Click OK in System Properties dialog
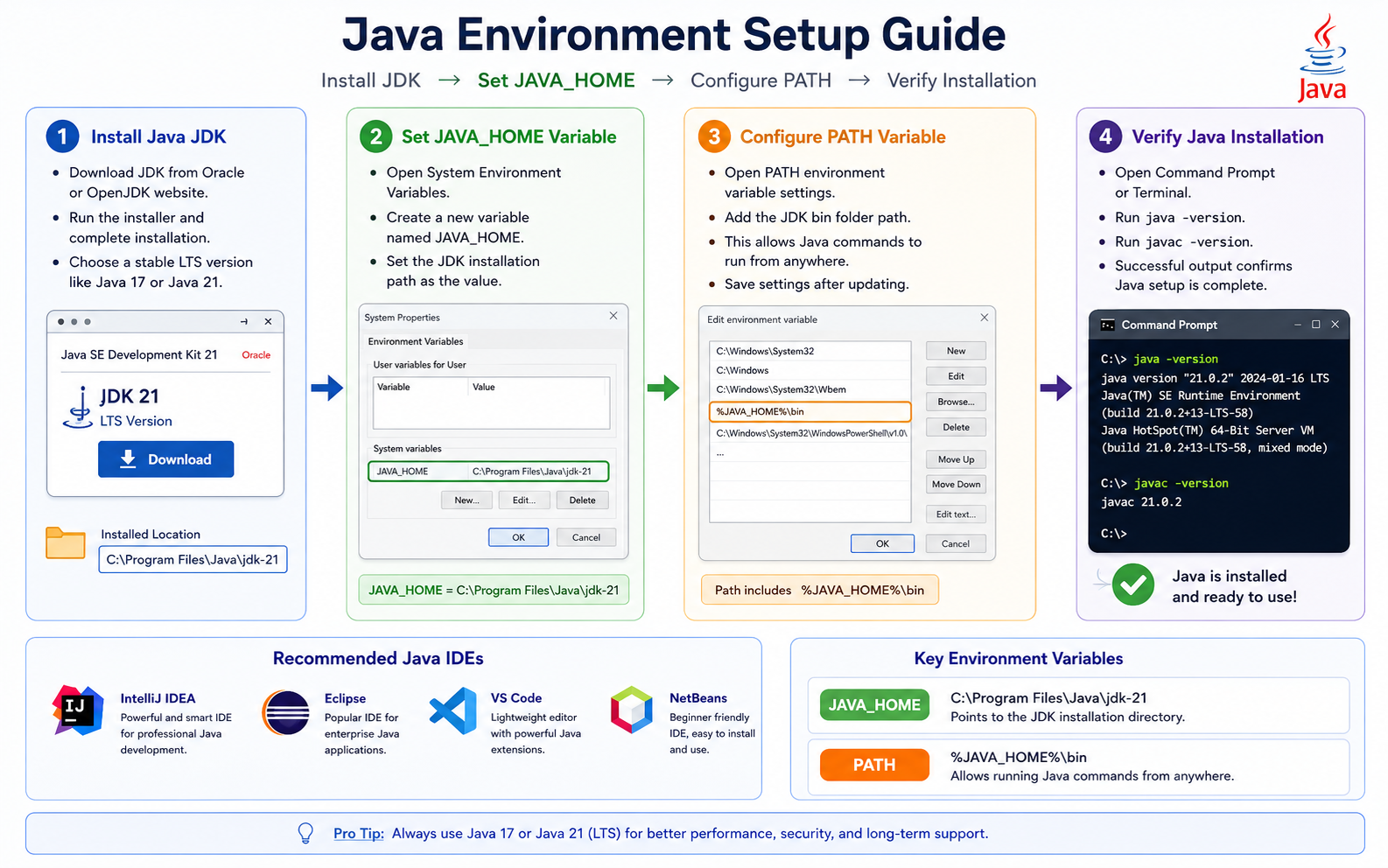1388x868 pixels. pos(519,537)
